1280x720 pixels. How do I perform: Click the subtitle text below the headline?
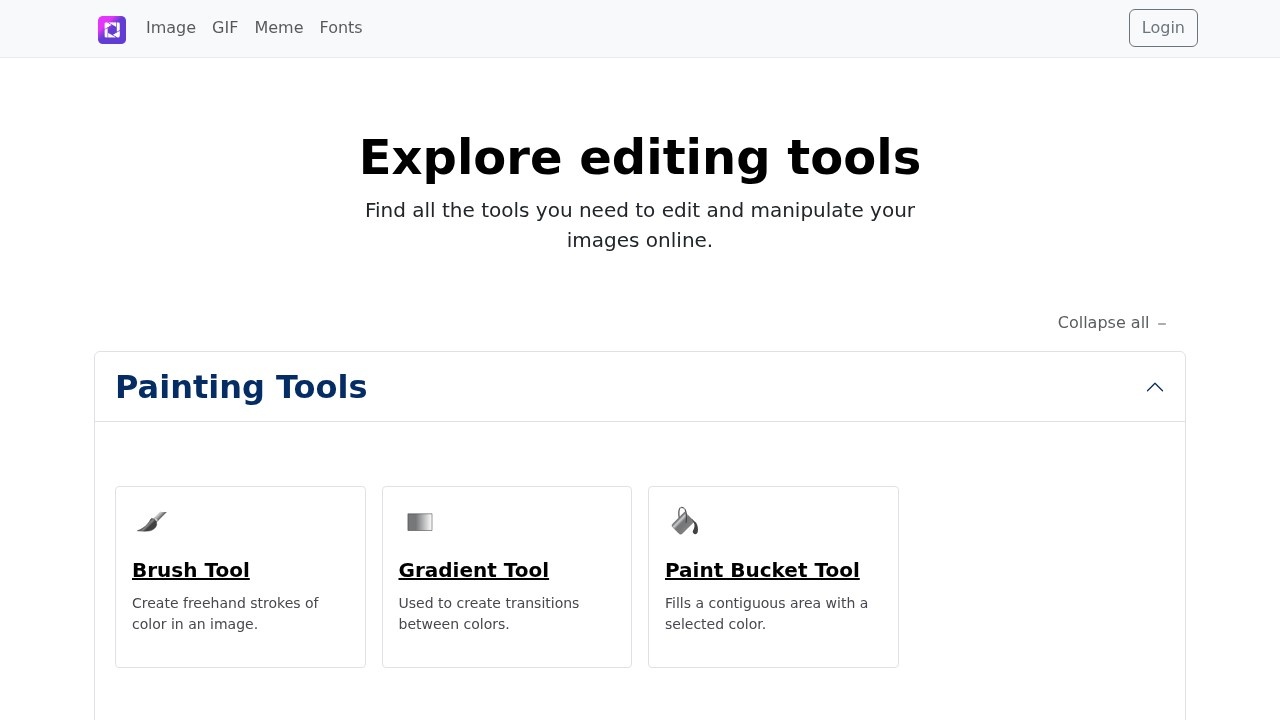[x=640, y=225]
